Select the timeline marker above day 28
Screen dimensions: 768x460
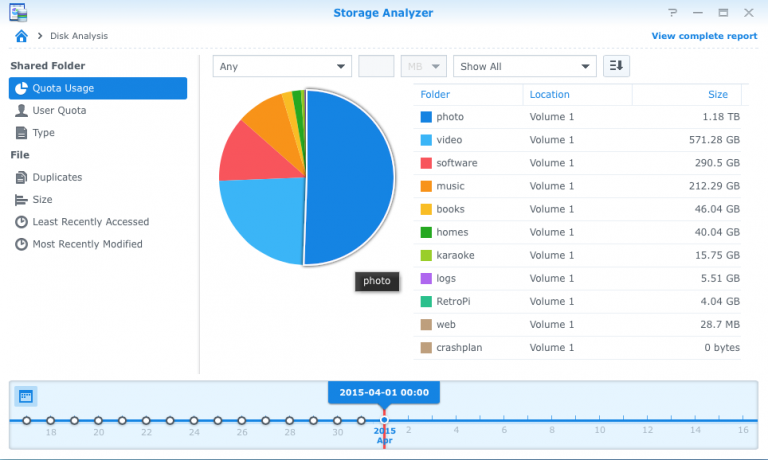pos(289,420)
